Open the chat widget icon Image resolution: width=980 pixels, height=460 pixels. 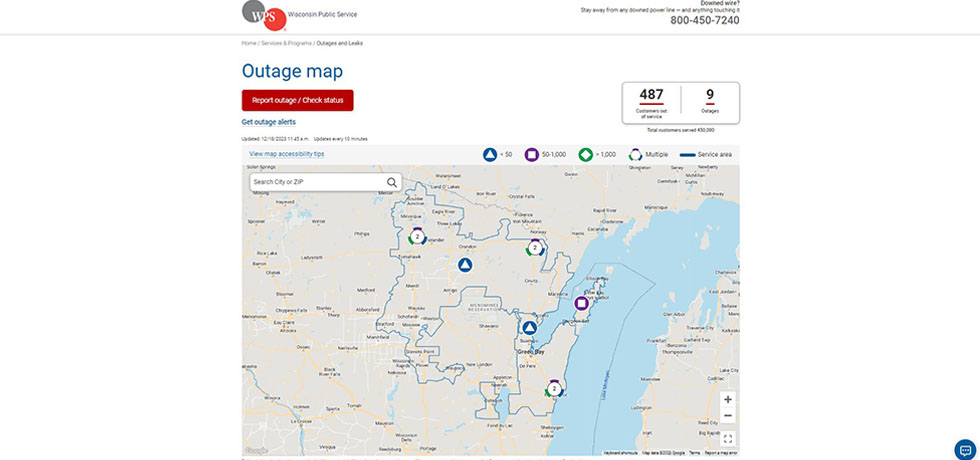(x=964, y=449)
